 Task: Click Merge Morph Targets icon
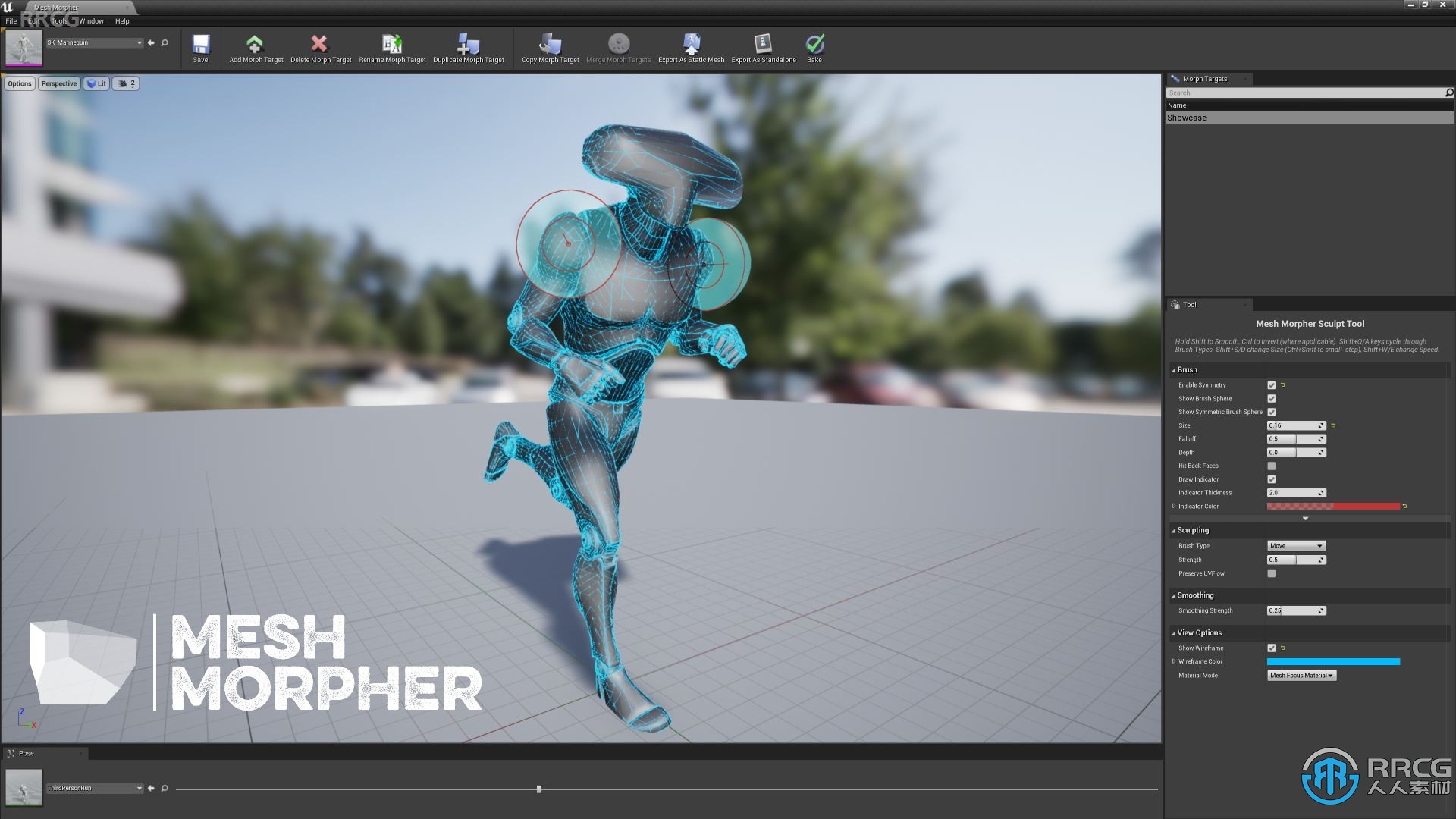coord(619,44)
